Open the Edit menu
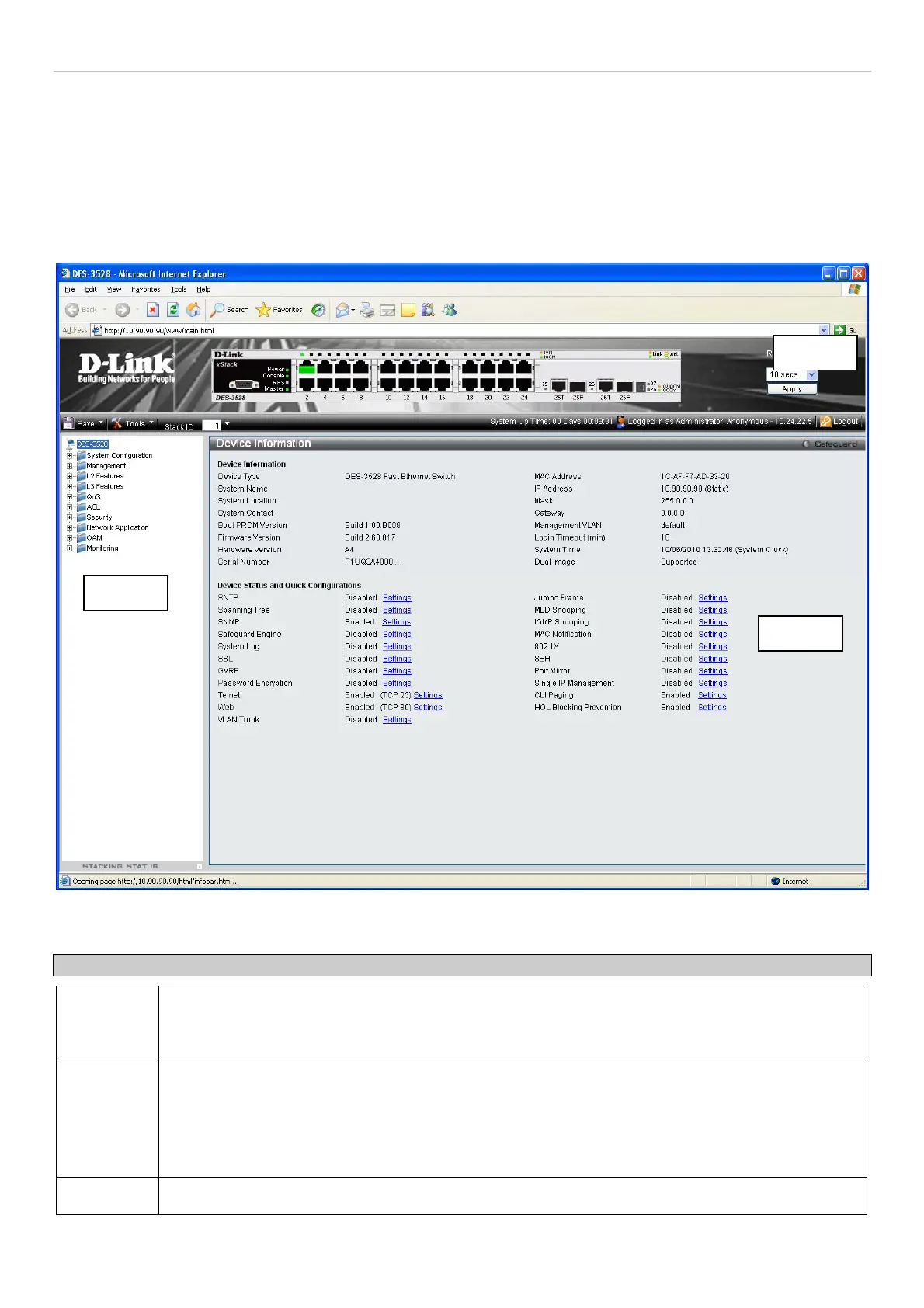 pyautogui.click(x=91, y=290)
